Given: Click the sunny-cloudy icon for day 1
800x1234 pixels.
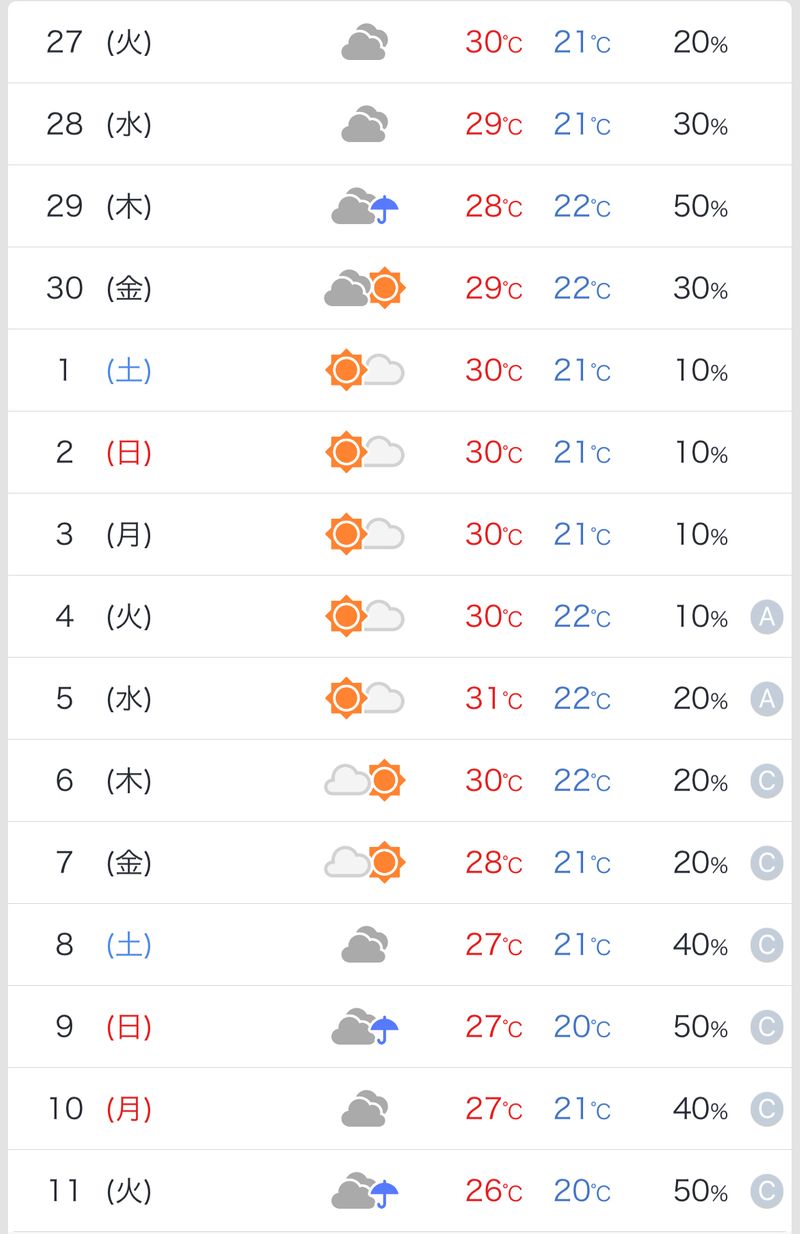Looking at the screenshot, I should tap(365, 371).
